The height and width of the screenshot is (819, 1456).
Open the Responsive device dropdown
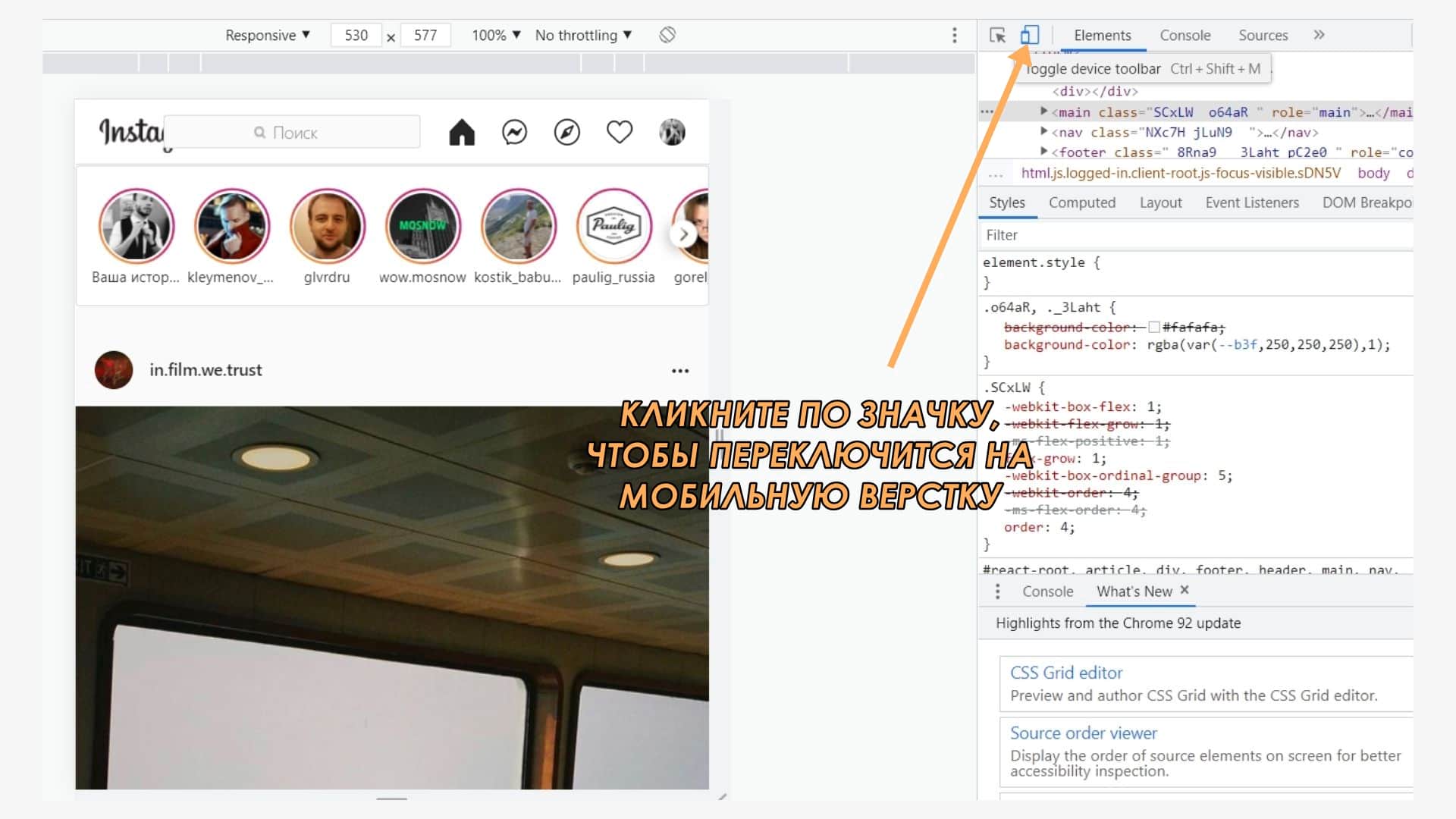268,35
